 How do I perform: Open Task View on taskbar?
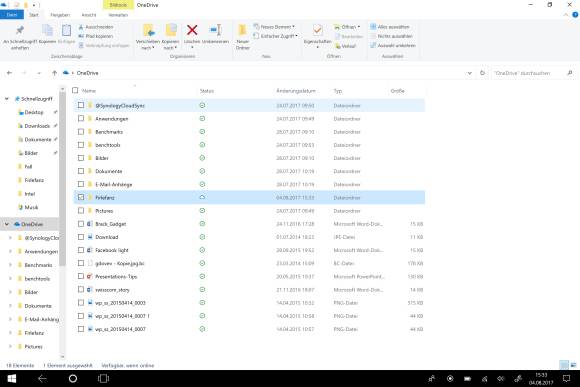(103, 378)
